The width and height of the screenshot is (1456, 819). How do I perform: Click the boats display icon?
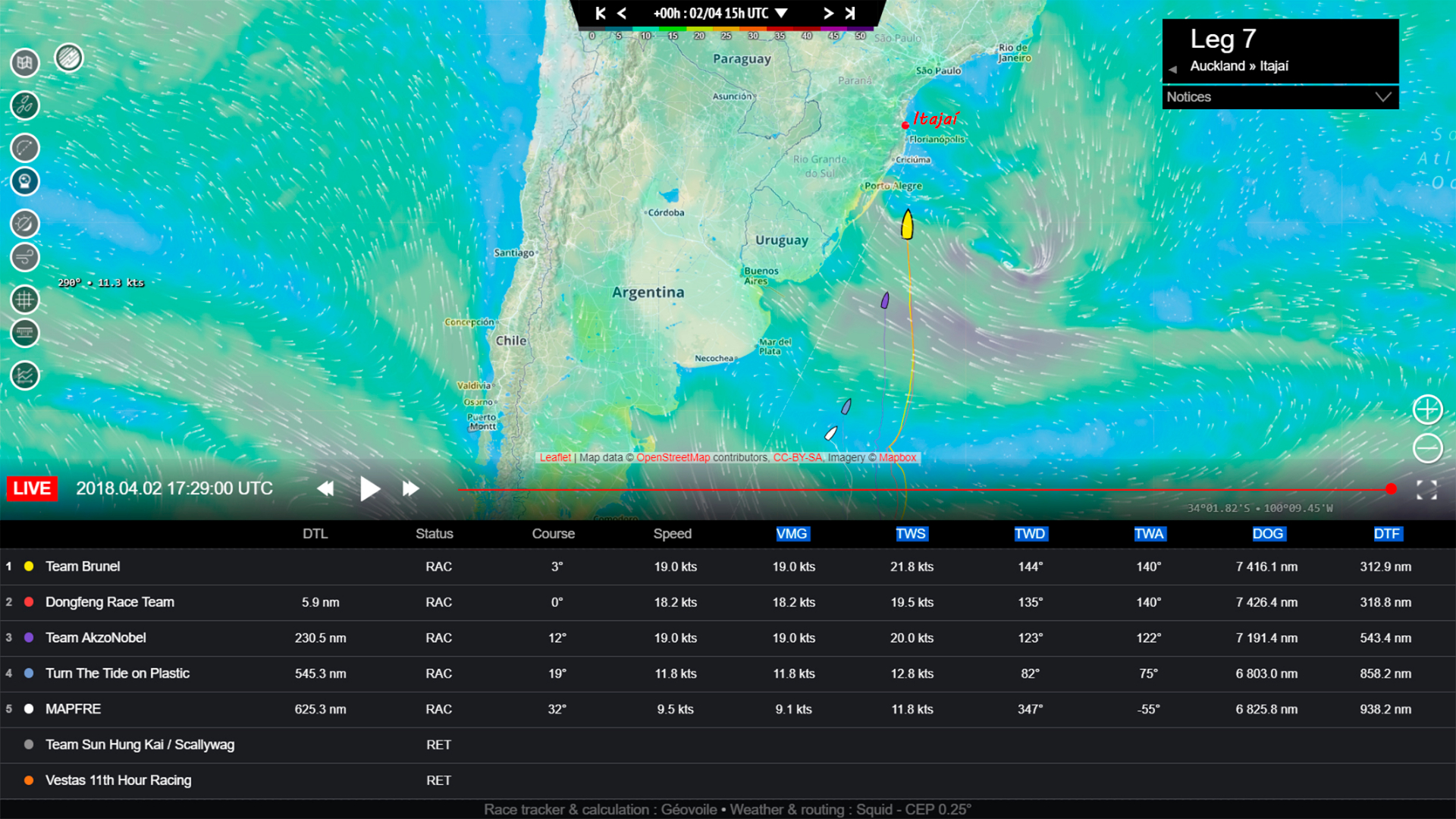click(x=24, y=105)
